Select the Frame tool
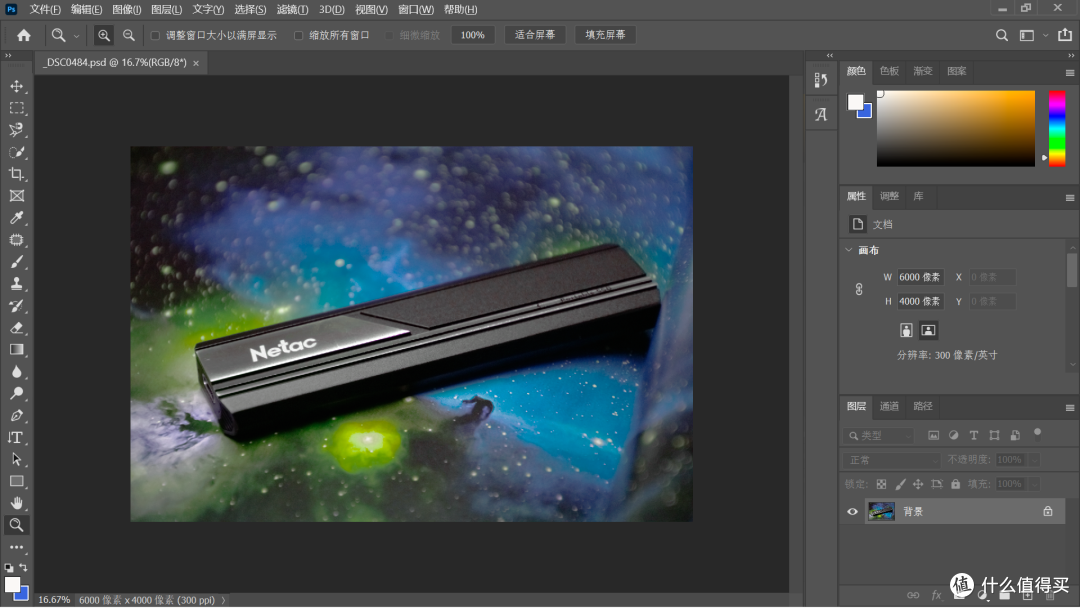Viewport: 1080px width, 608px height. point(17,196)
